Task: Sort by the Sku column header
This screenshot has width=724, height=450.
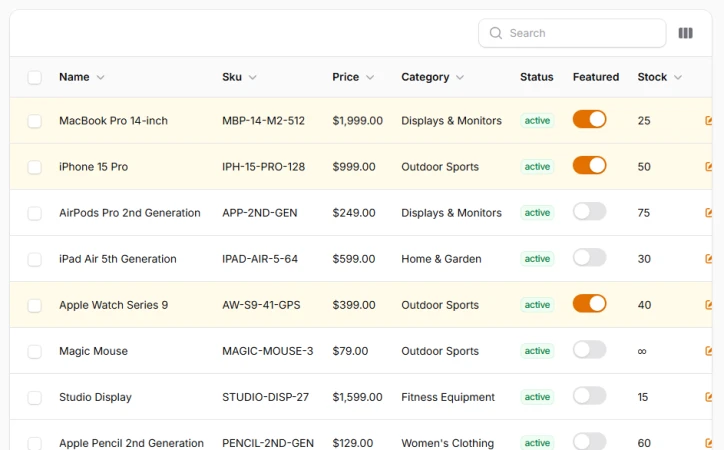Action: 239,77
